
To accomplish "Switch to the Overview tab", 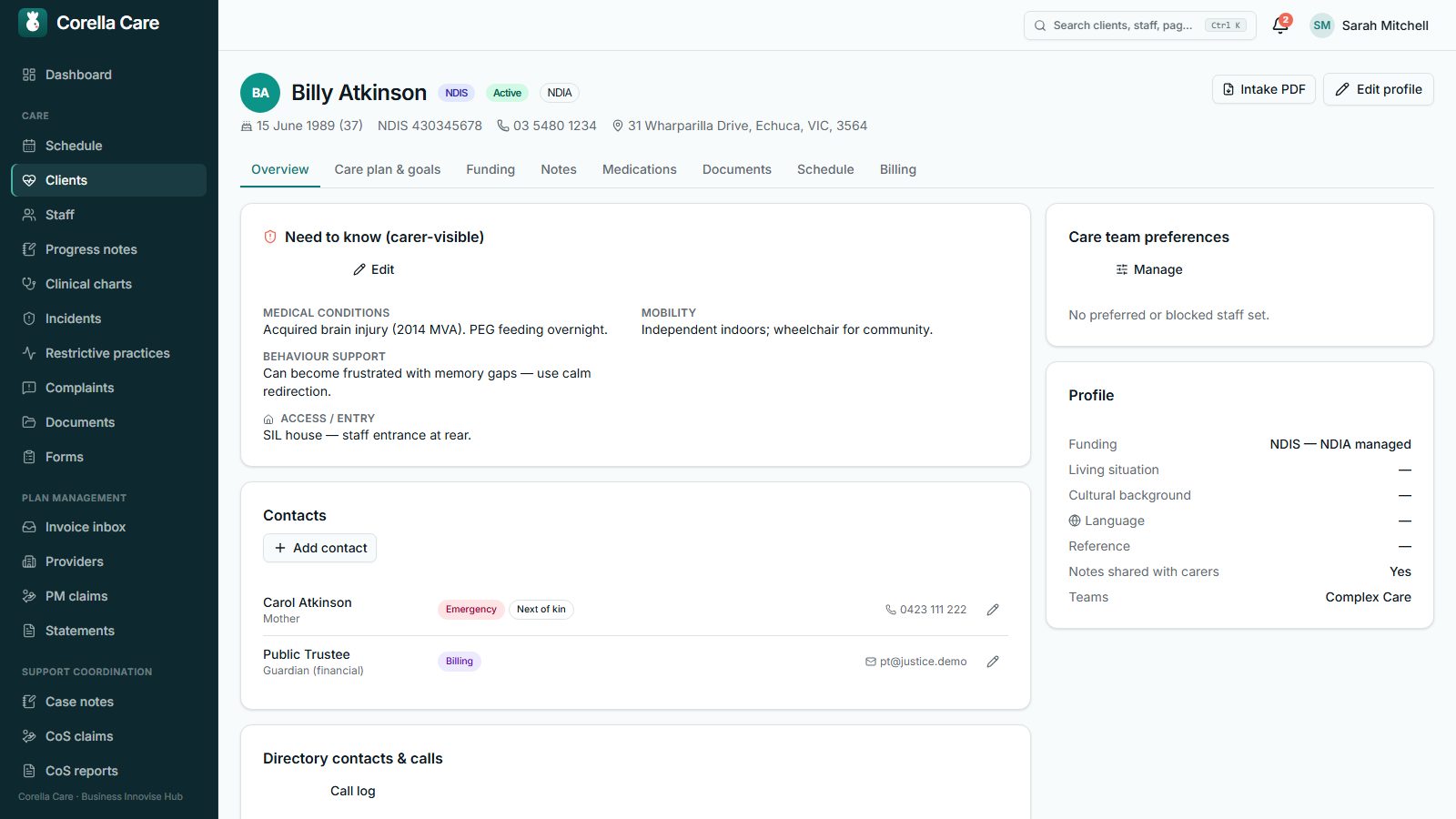I will point(280,169).
